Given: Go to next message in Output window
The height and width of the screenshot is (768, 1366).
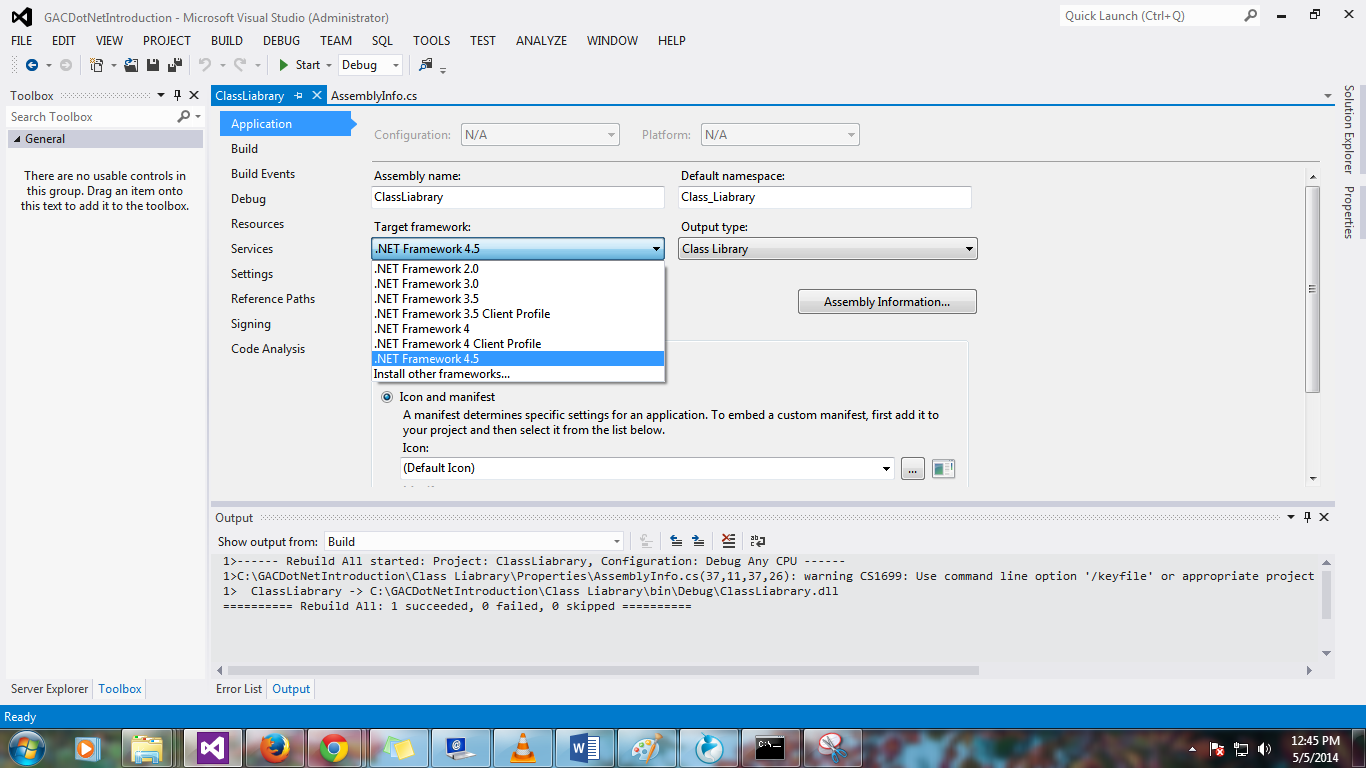Looking at the screenshot, I should coord(697,540).
